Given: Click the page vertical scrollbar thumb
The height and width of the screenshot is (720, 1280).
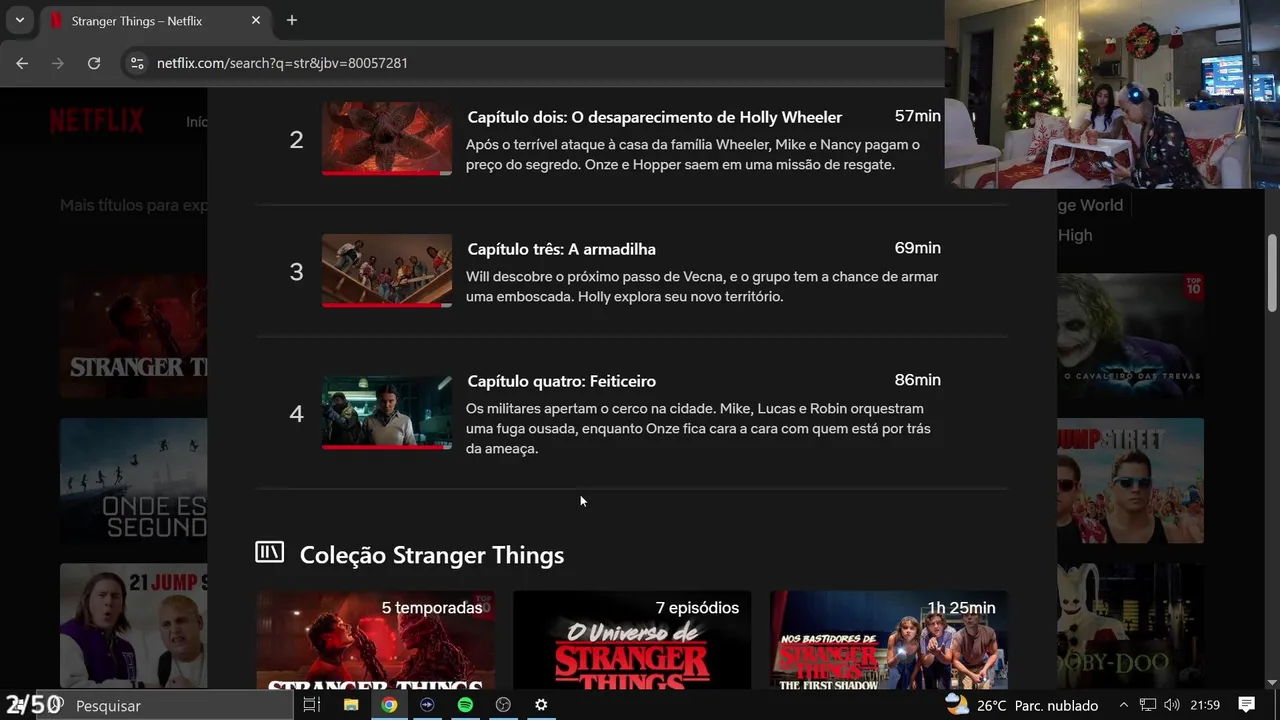Looking at the screenshot, I should coord(1272,274).
